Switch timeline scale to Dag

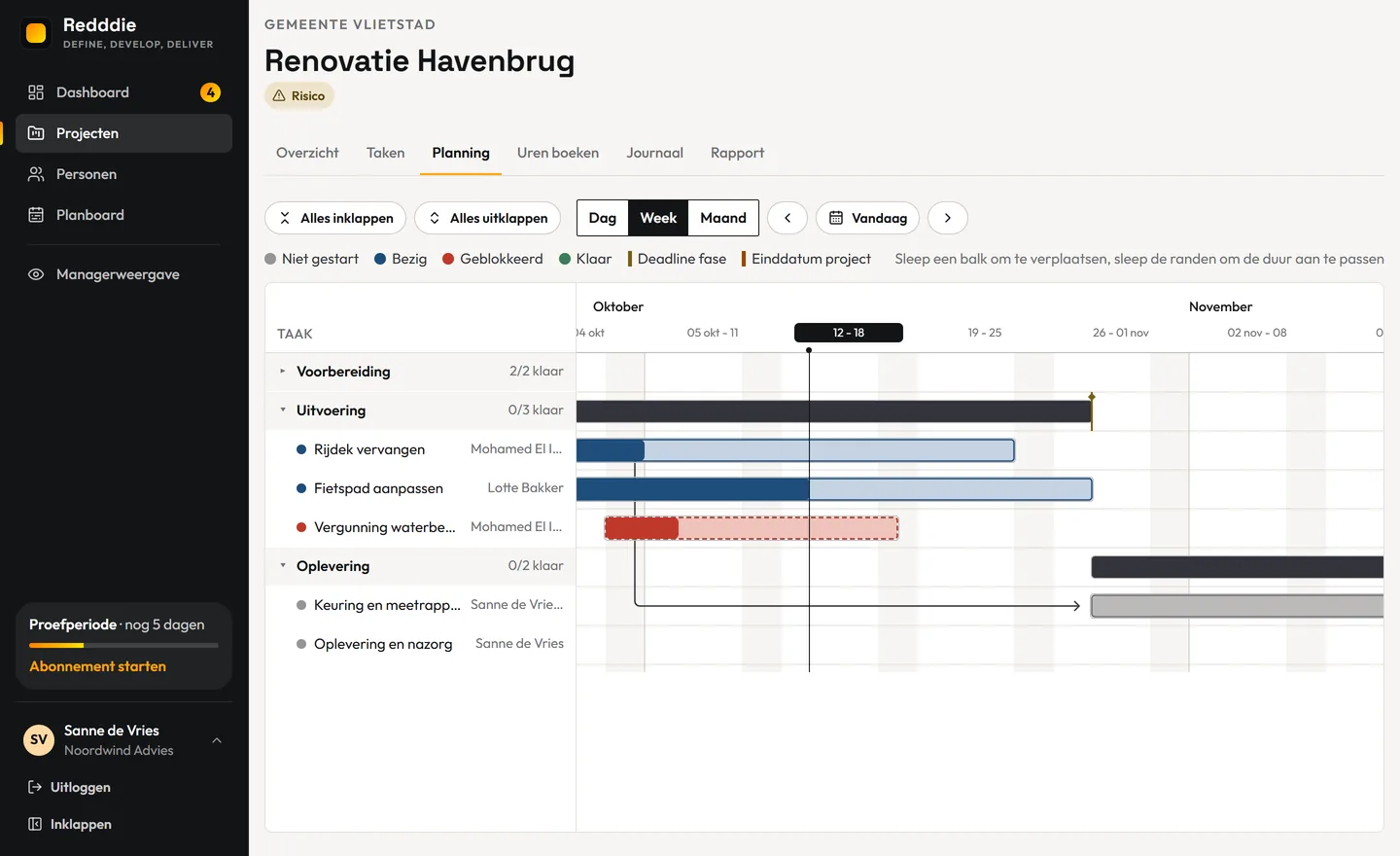pos(603,218)
